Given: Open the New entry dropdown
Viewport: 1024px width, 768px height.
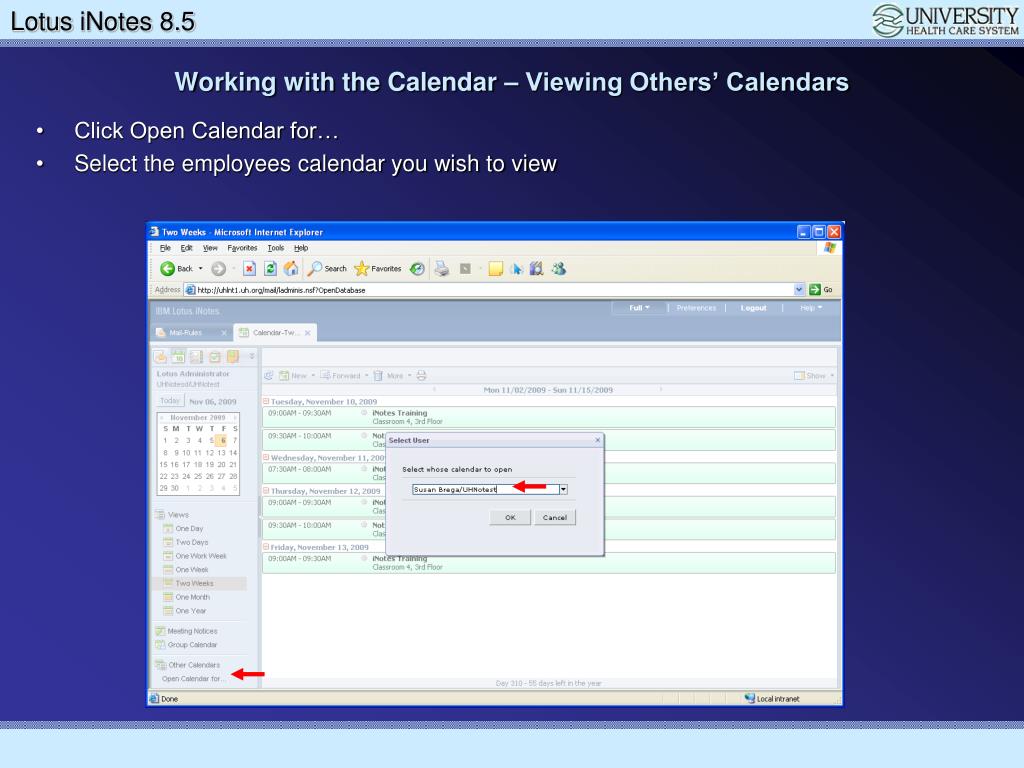Looking at the screenshot, I should 313,376.
